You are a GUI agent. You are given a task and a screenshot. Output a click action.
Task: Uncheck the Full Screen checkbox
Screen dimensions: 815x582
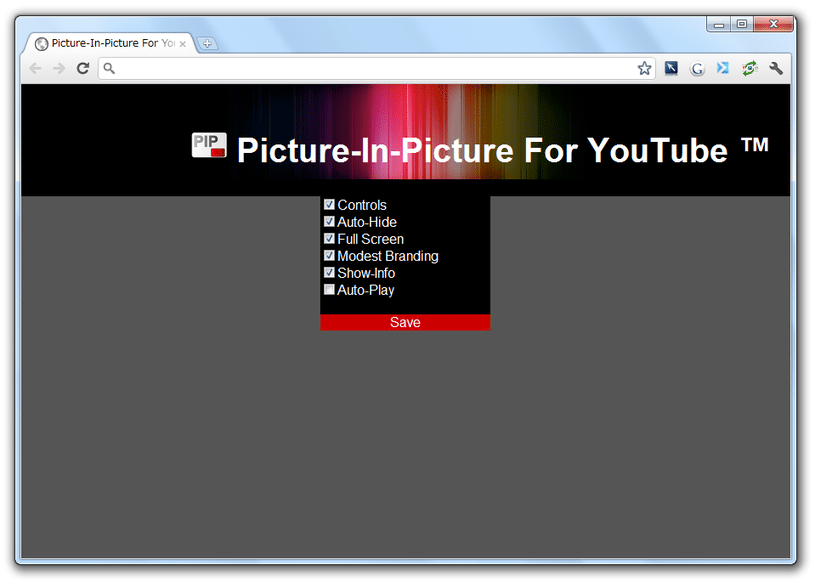[x=329, y=239]
